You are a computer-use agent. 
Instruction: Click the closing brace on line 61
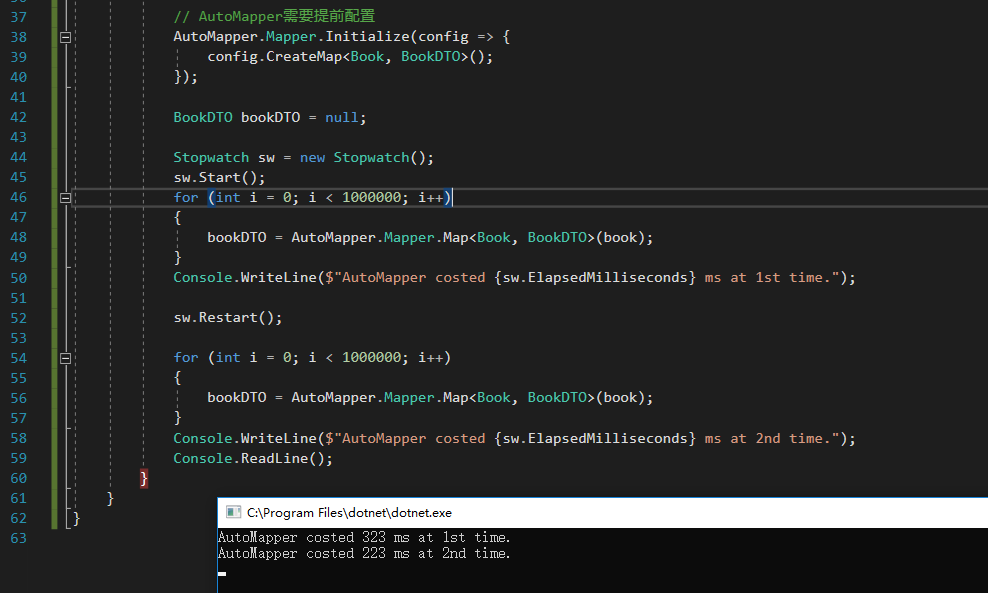click(x=110, y=498)
